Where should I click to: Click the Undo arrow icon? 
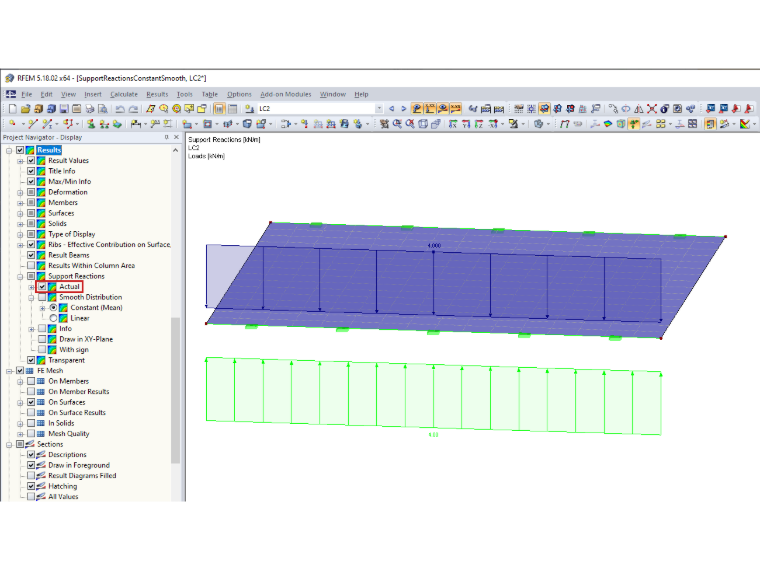pos(120,109)
